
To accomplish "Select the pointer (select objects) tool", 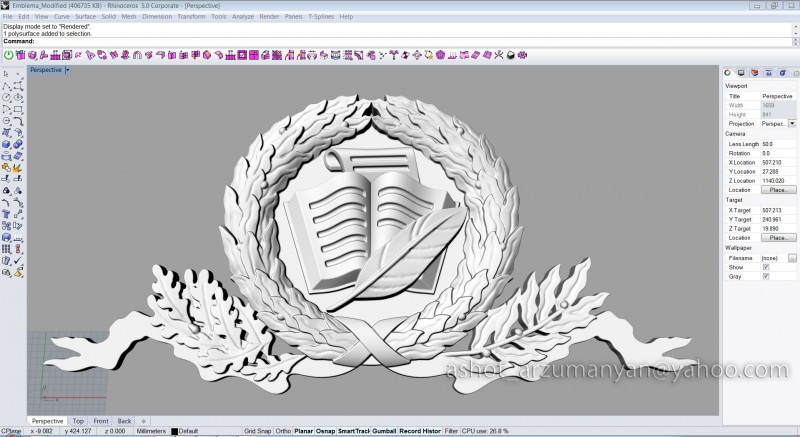I will (6, 74).
